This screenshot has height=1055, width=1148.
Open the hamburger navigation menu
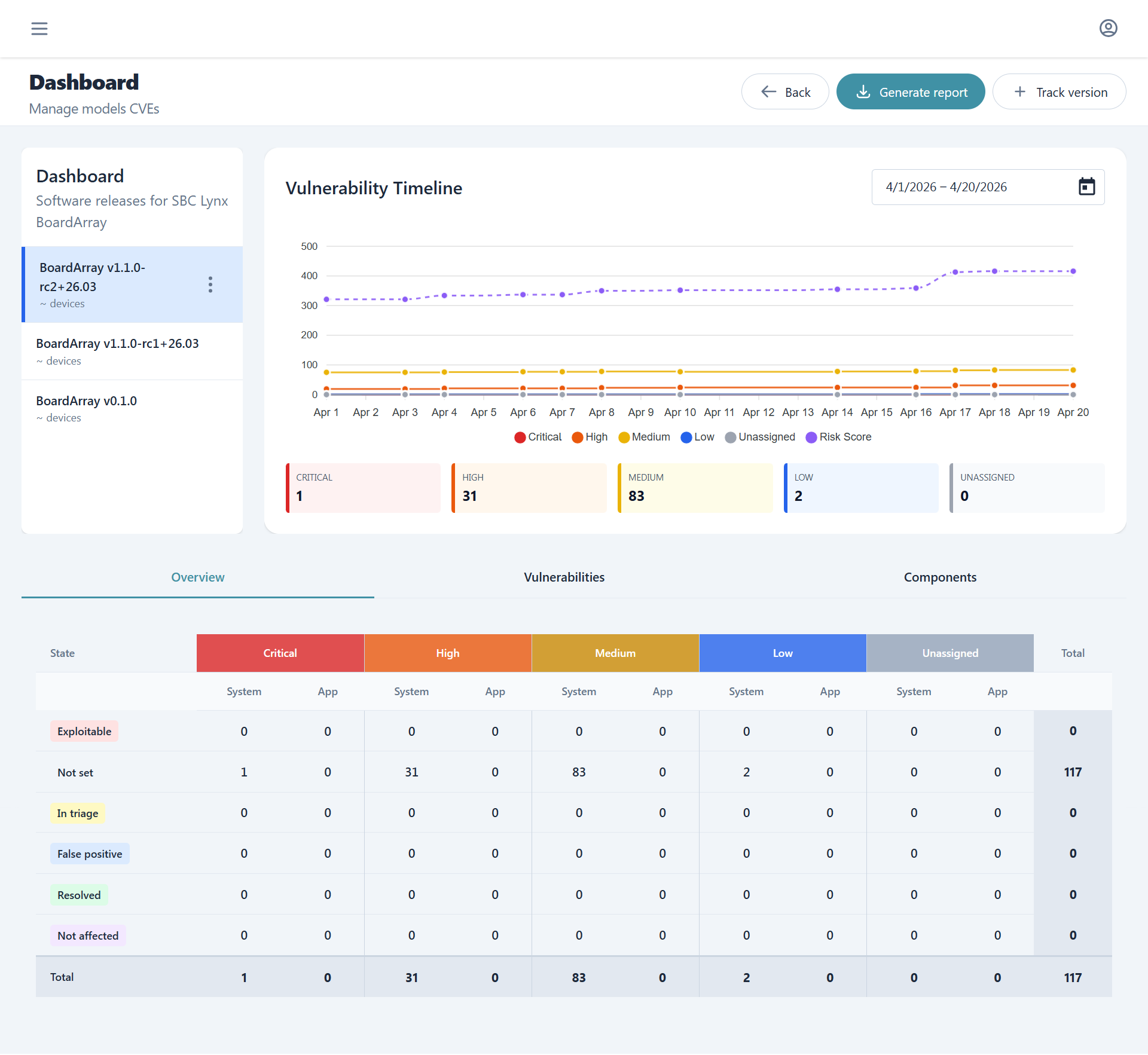(39, 29)
